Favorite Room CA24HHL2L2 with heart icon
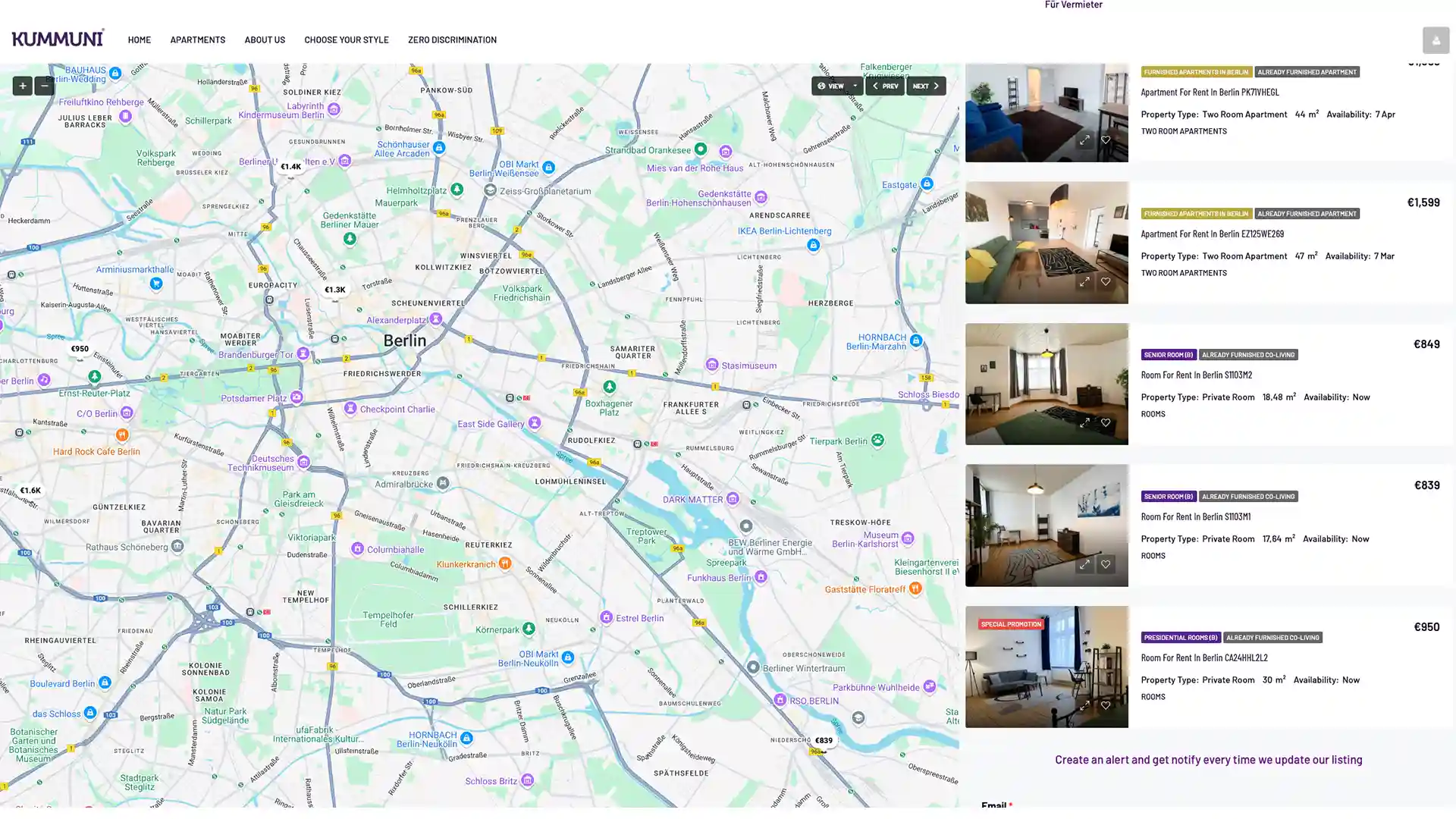Viewport: 1456px width, 819px height. click(1106, 706)
